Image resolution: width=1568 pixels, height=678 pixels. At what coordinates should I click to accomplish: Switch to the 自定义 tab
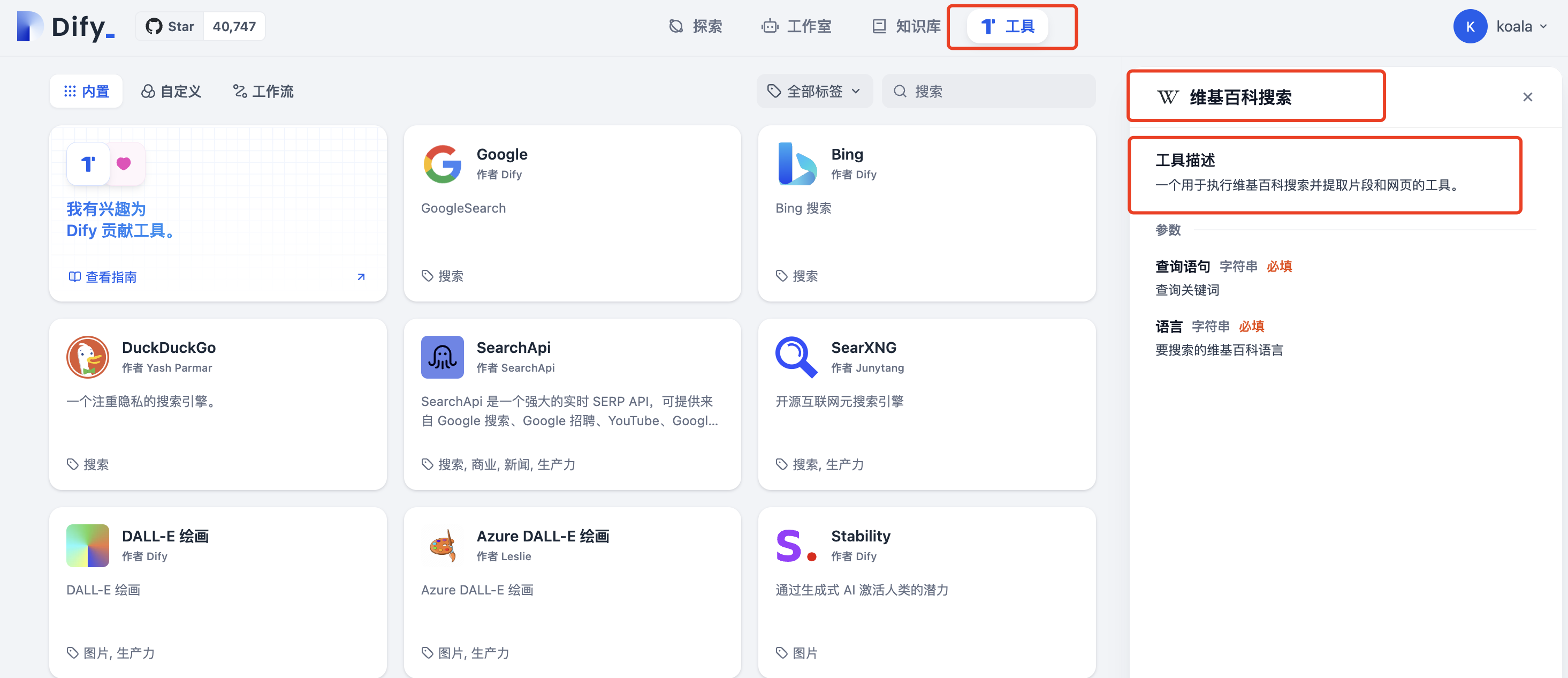171,92
